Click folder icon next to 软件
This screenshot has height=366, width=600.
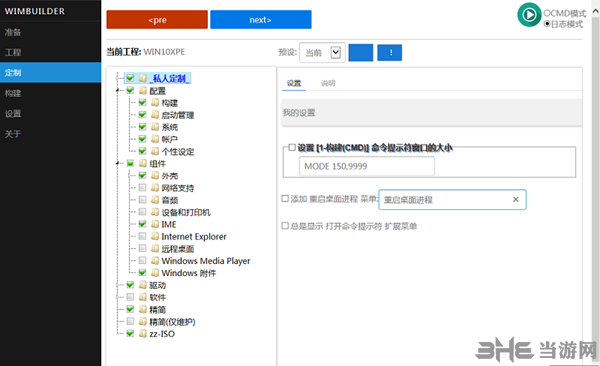coord(143,297)
